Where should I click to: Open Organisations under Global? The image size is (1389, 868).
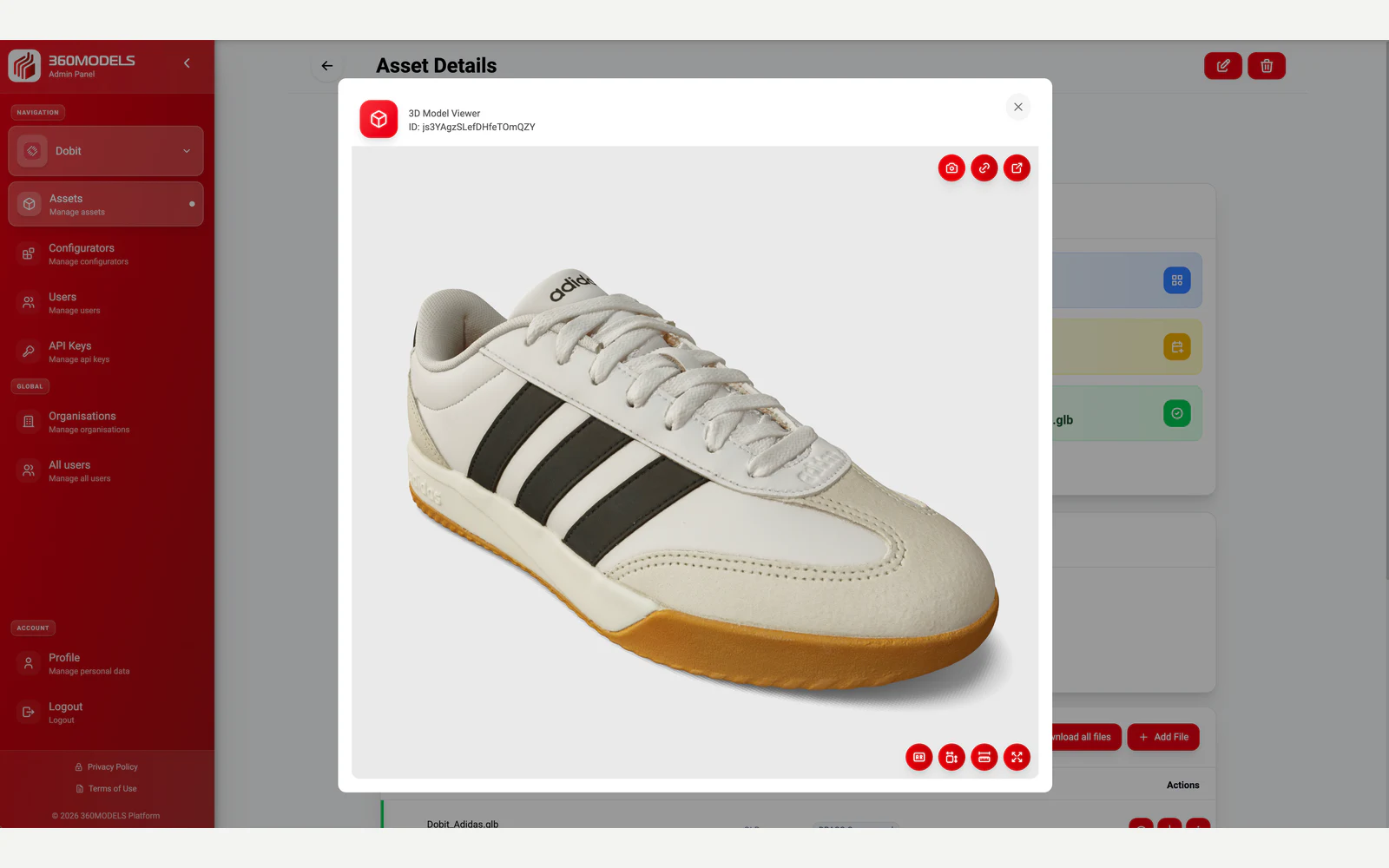tap(106, 422)
